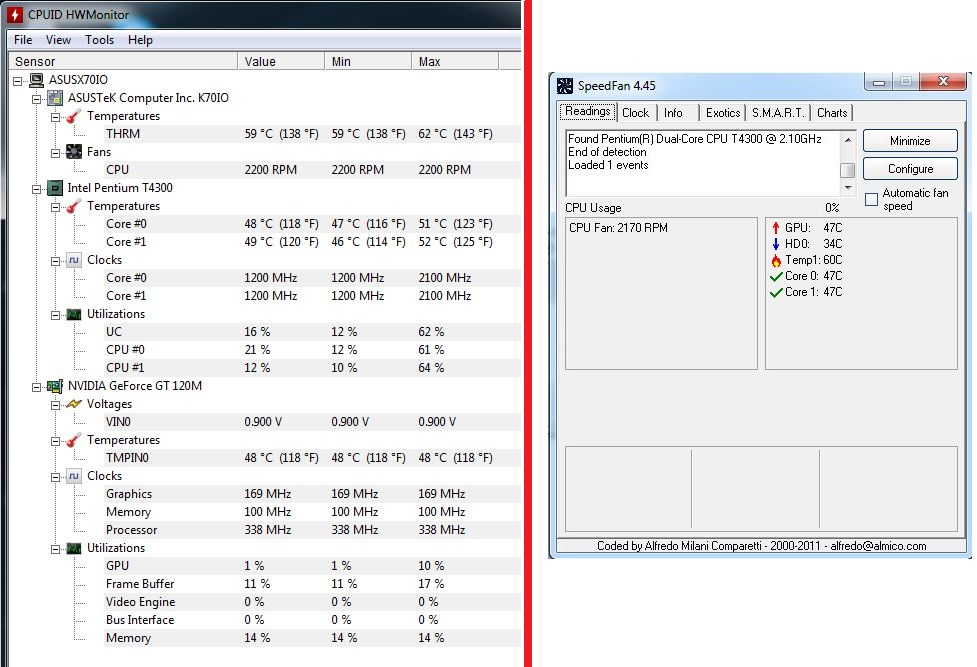Collapse the Intel Pentium Clocks branch
Image resolution: width=977 pixels, height=667 pixels.
(55, 261)
